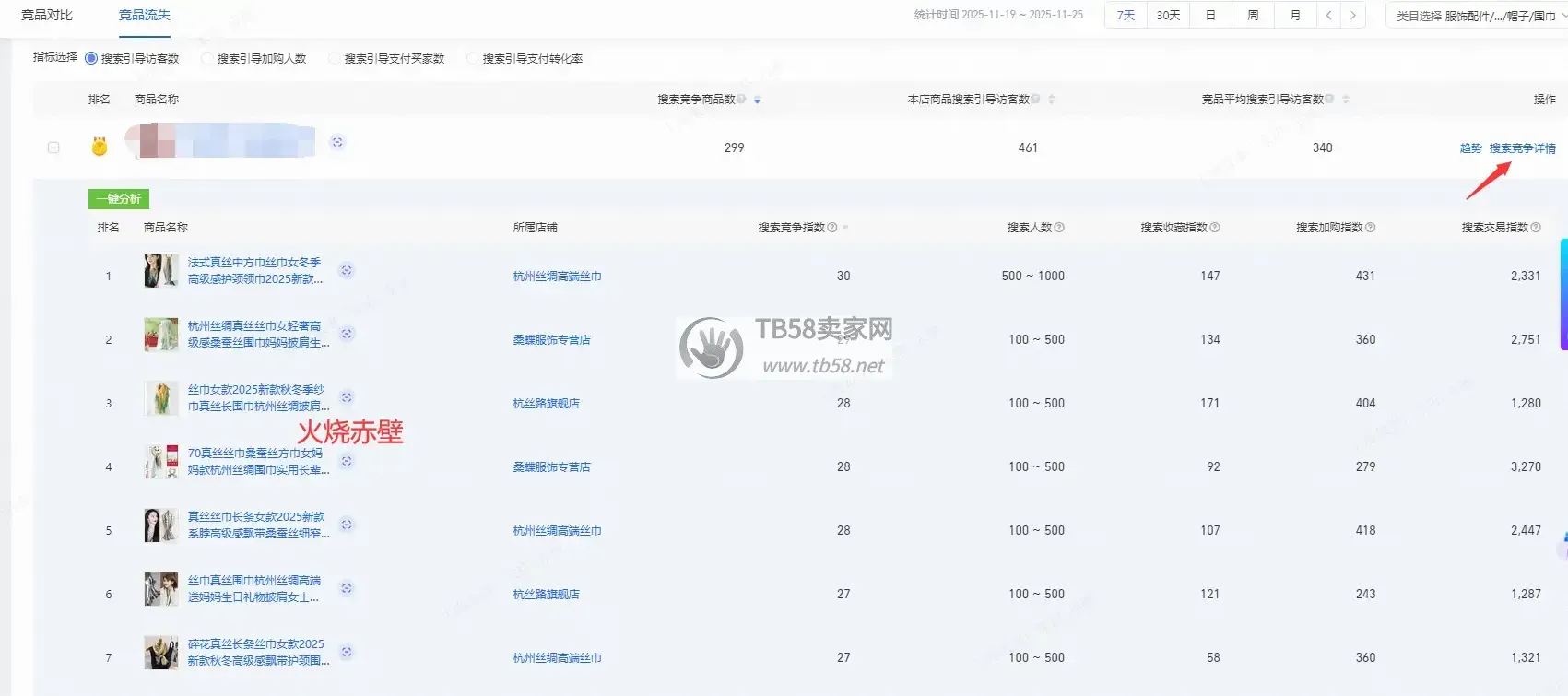Open shop 桑蝶服饰专营店 in row 2
1568x696 pixels.
click(x=551, y=340)
